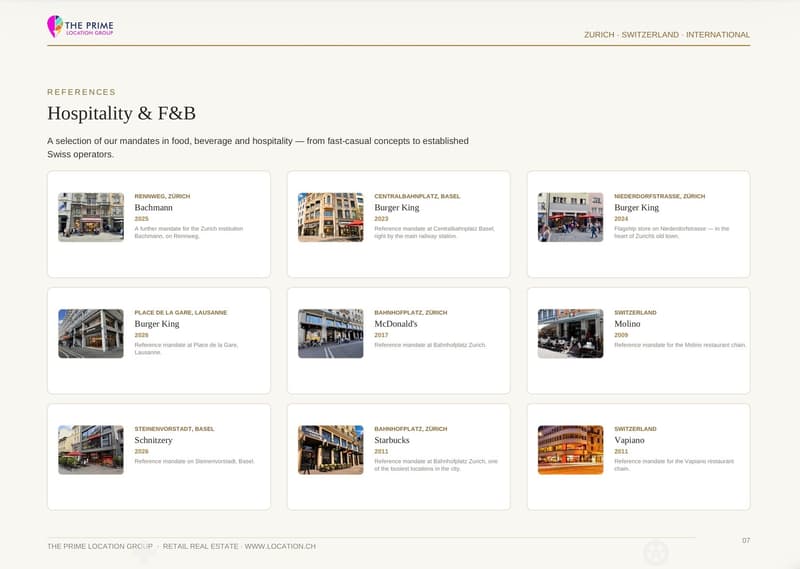Click the intro paragraph about food and beverage mandates
Viewport: 800px width, 569px height.
pos(258,147)
